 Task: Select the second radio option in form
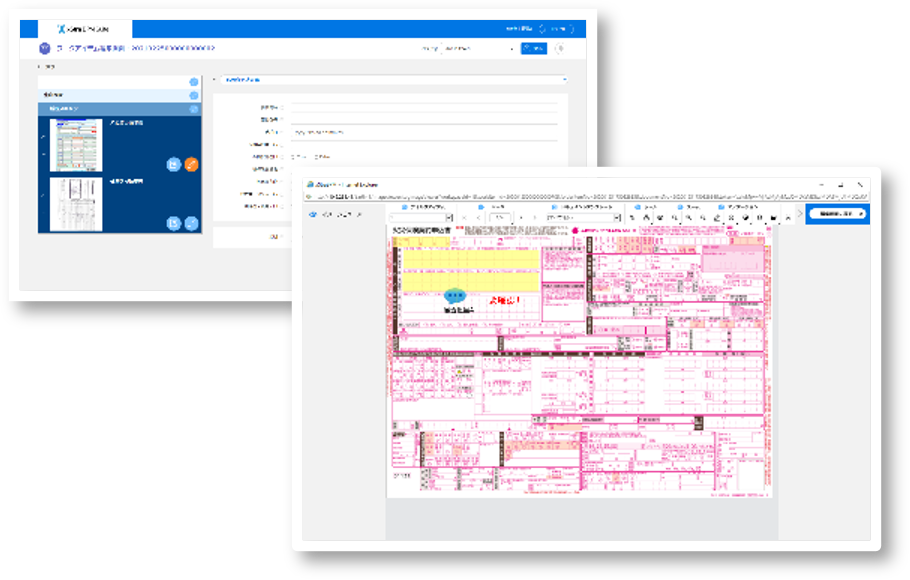tap(316, 156)
